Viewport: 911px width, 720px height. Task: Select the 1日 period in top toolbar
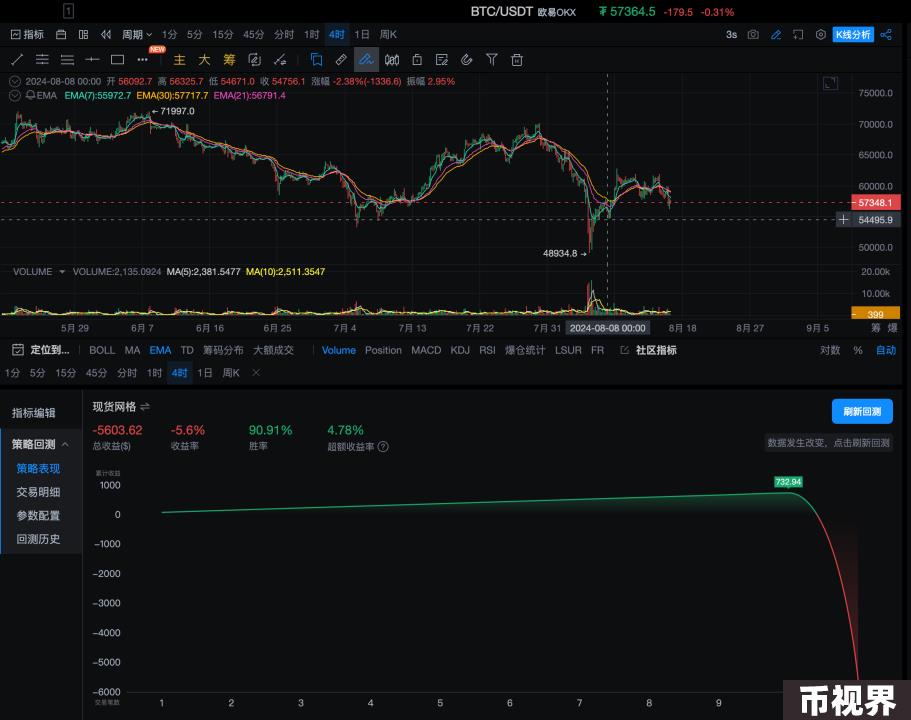361,34
